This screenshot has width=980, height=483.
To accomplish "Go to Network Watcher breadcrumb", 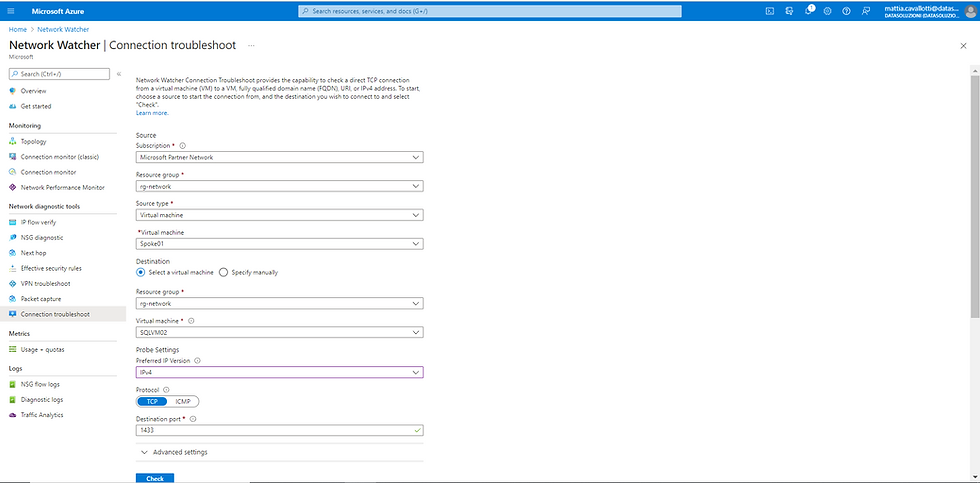I will 63,29.
